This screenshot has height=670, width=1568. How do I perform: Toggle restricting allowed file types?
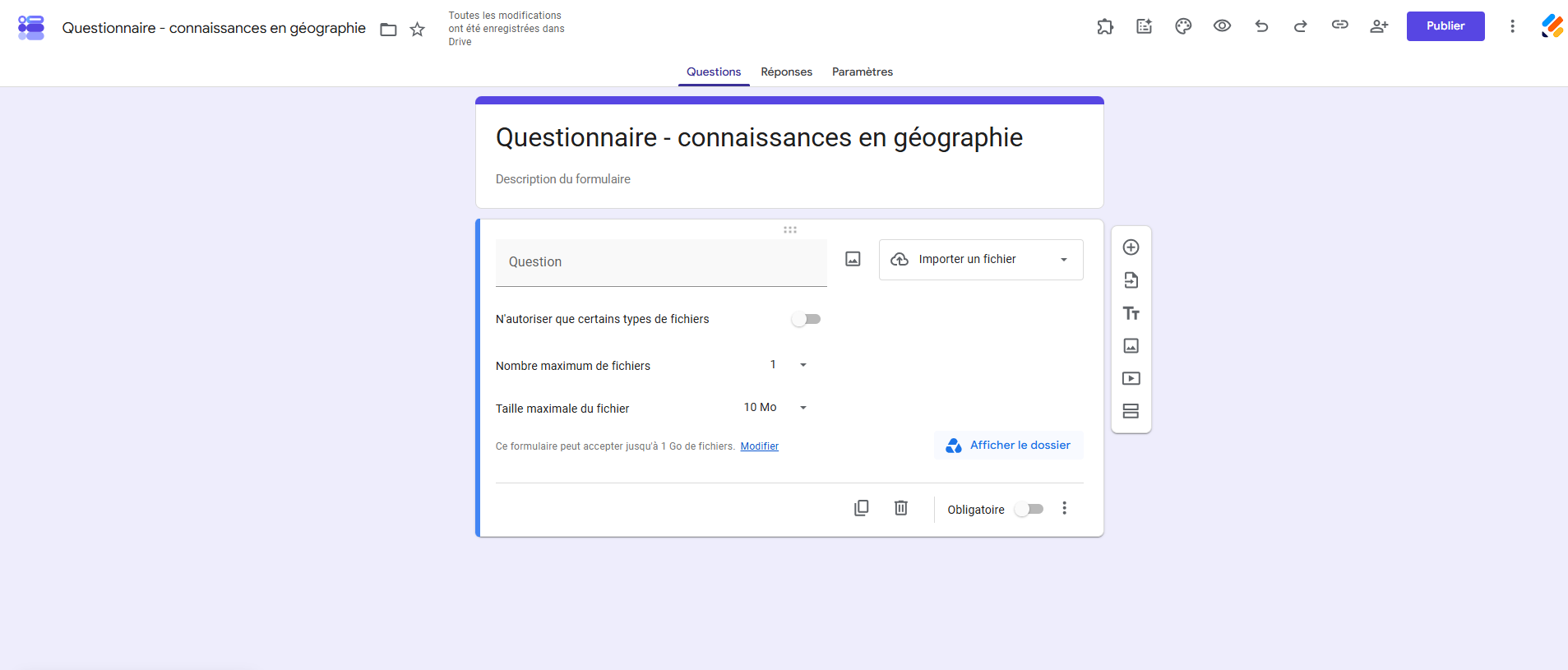coord(806,319)
